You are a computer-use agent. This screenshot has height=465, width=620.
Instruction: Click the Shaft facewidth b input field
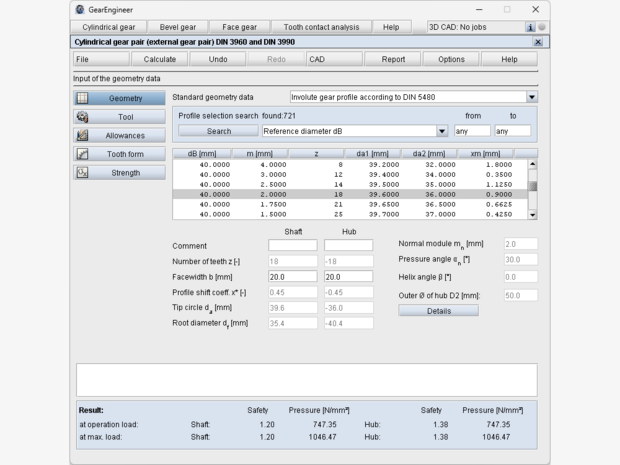pos(292,277)
